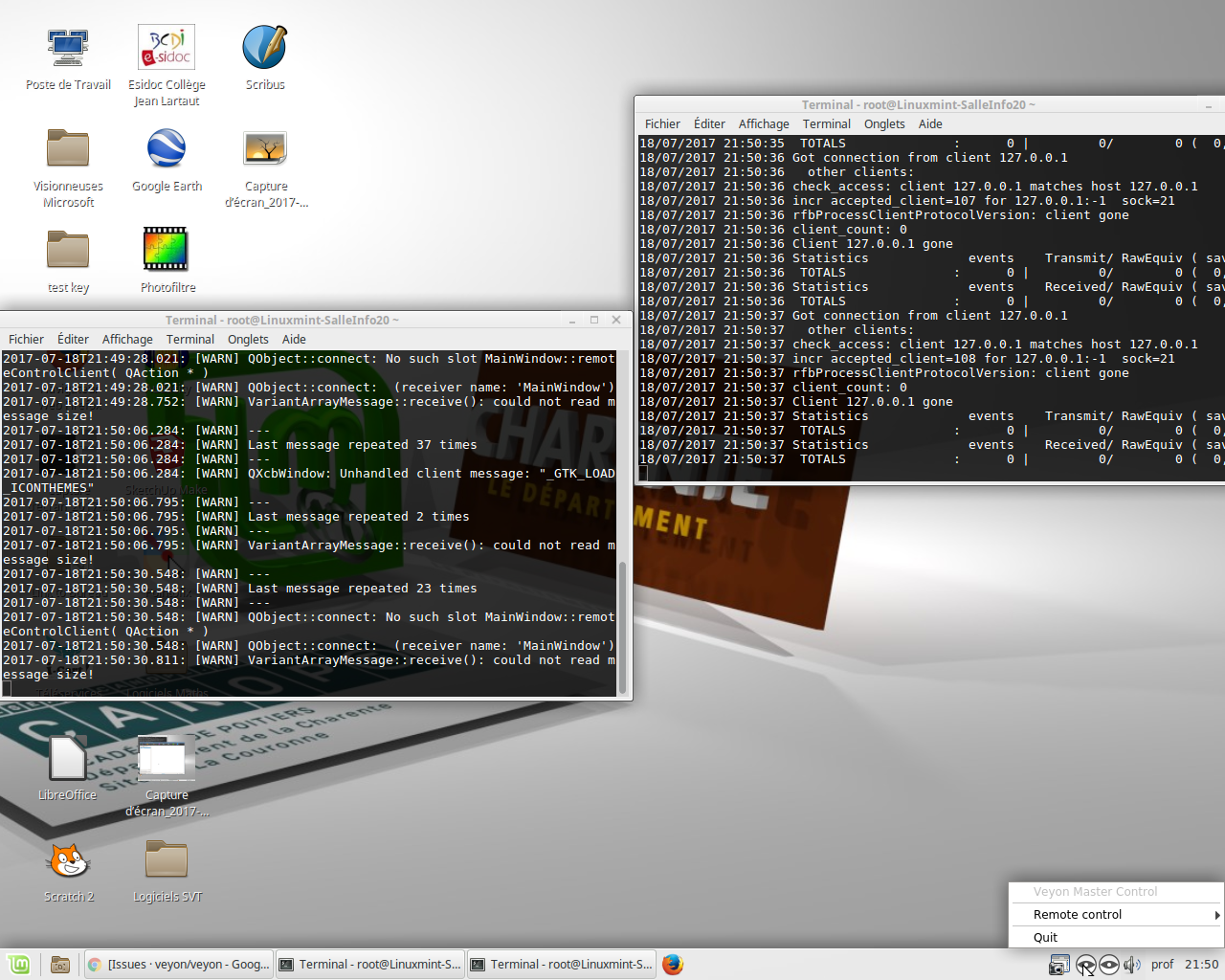Toggle the second Veyon eye tray icon

tap(1109, 965)
